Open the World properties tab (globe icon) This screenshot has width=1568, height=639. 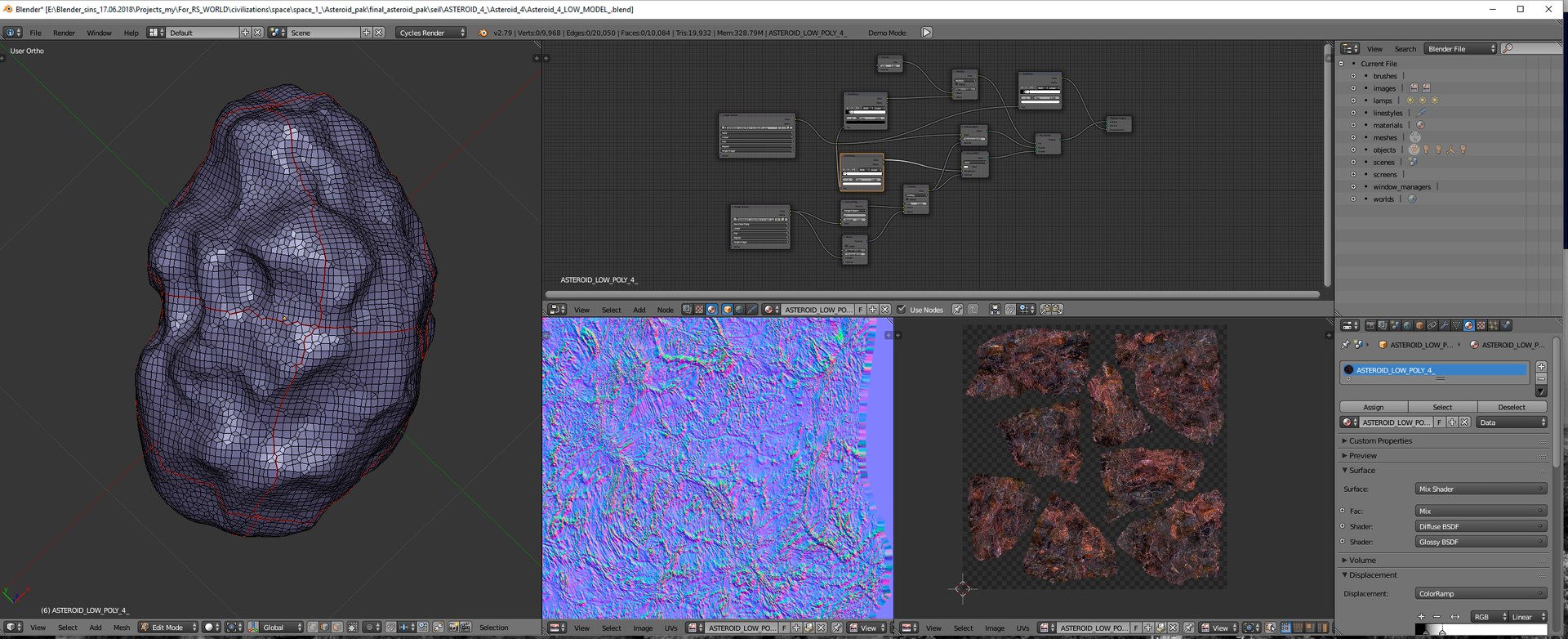(1407, 325)
